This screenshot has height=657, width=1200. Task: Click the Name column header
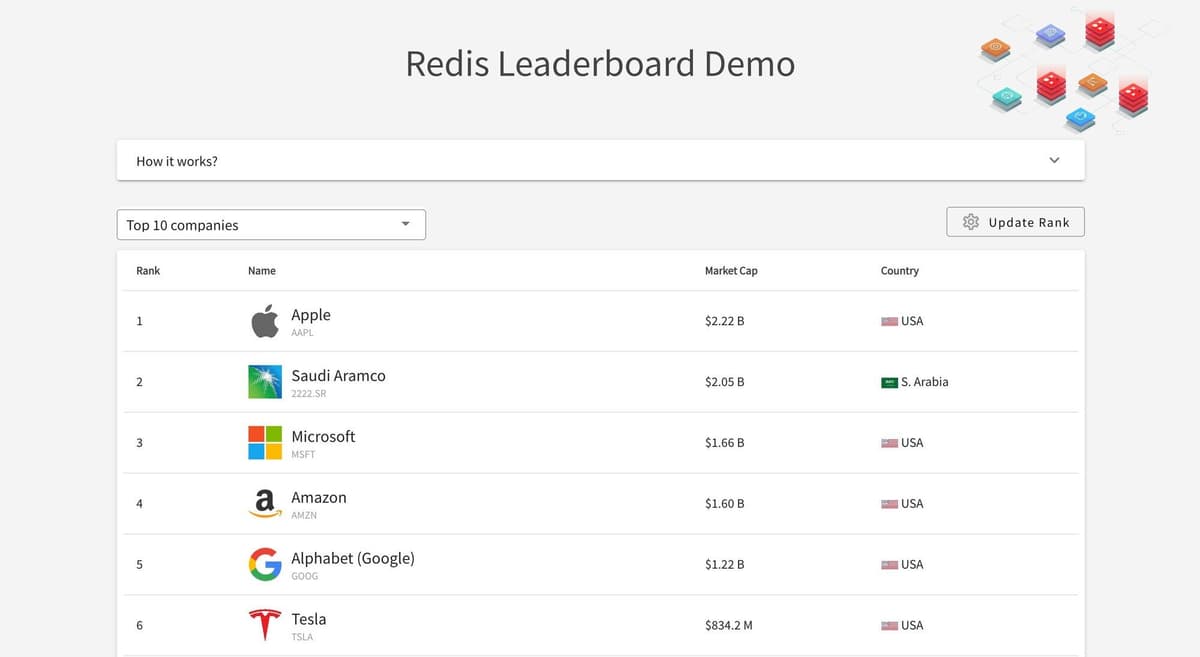(262, 271)
